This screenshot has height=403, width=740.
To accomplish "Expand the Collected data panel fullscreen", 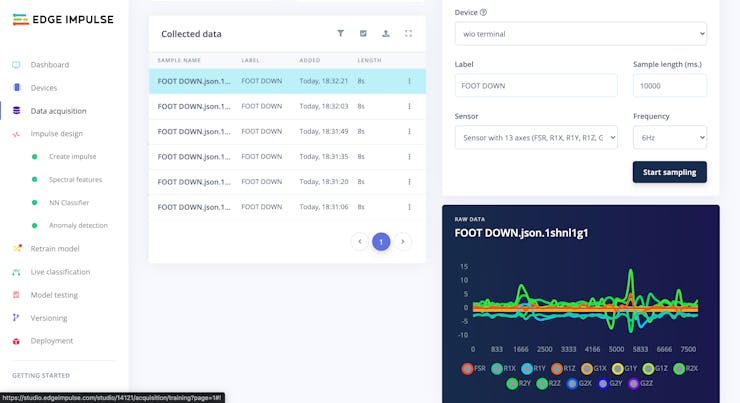I will 408,34.
